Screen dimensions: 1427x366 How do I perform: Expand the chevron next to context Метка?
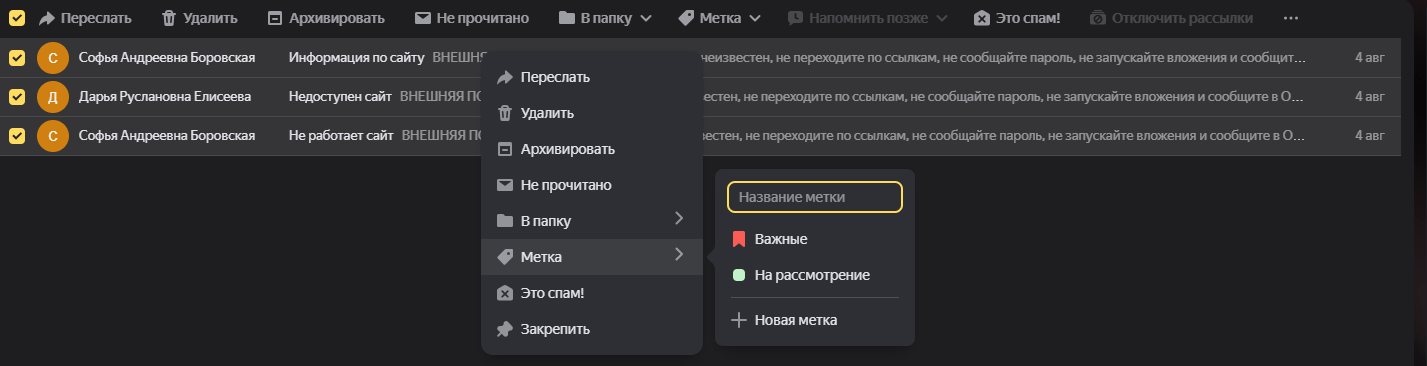coord(678,255)
